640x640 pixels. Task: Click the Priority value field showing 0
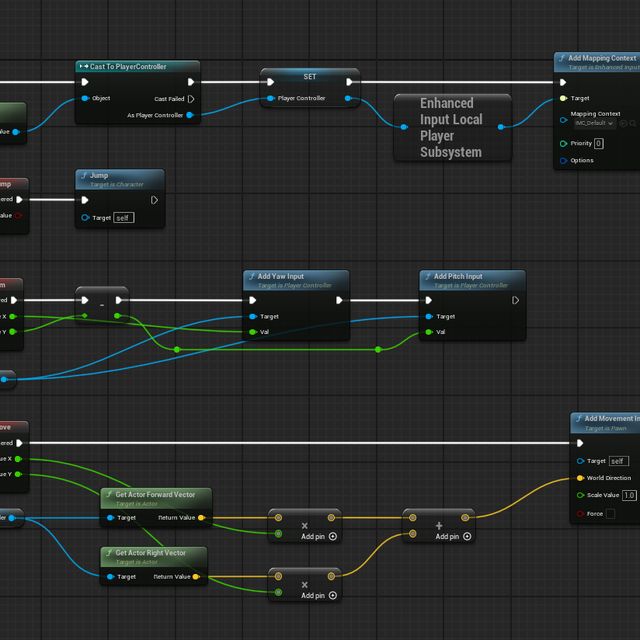599,143
